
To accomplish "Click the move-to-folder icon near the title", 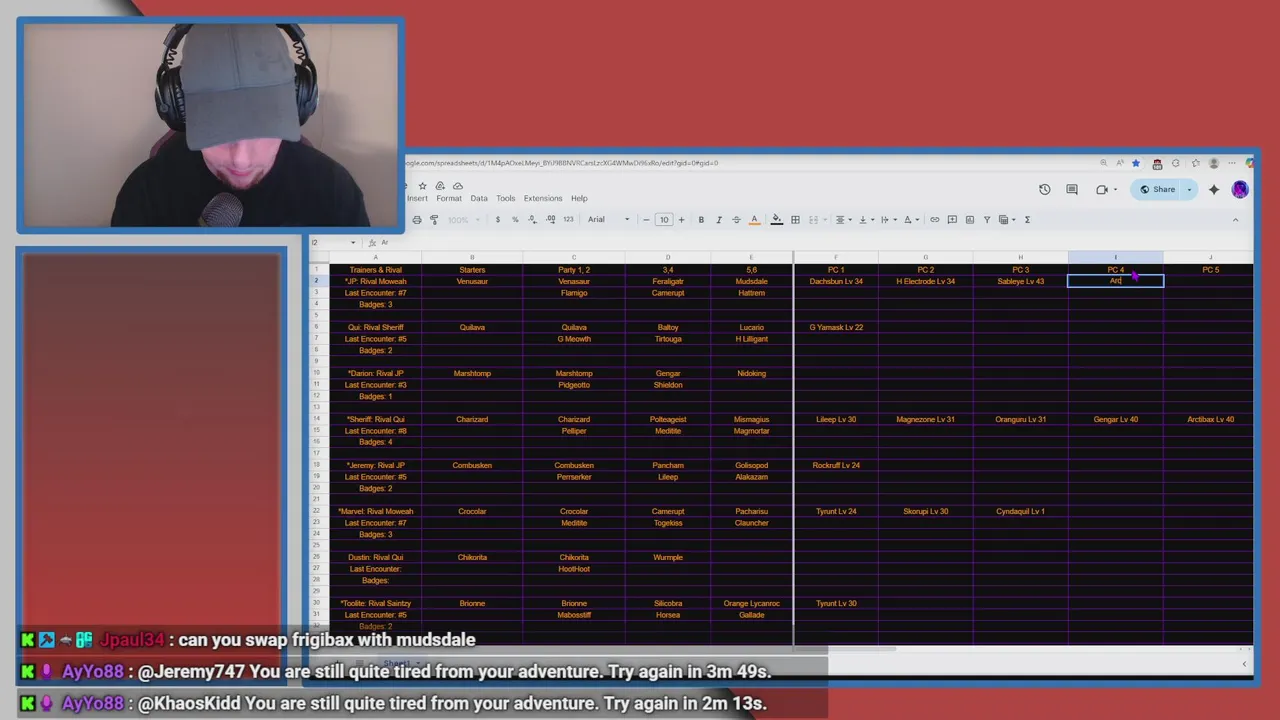I will click(x=440, y=186).
